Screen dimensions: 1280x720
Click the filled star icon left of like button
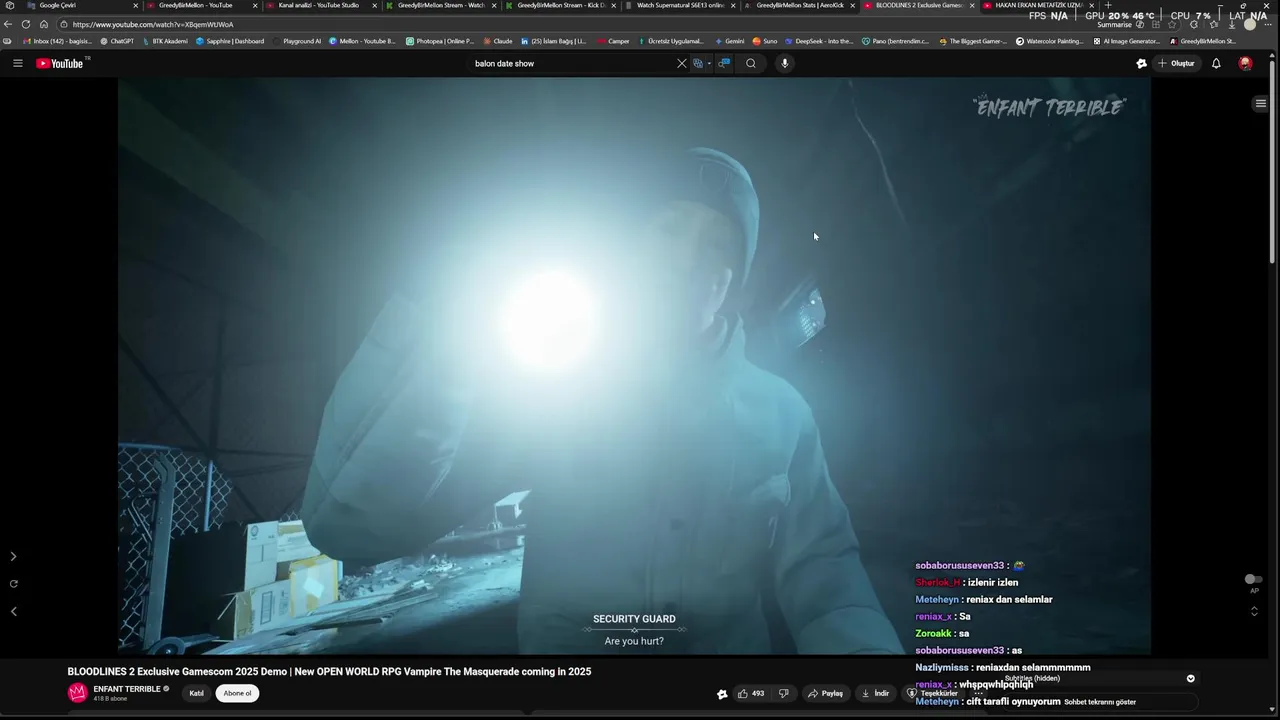pyautogui.click(x=722, y=694)
